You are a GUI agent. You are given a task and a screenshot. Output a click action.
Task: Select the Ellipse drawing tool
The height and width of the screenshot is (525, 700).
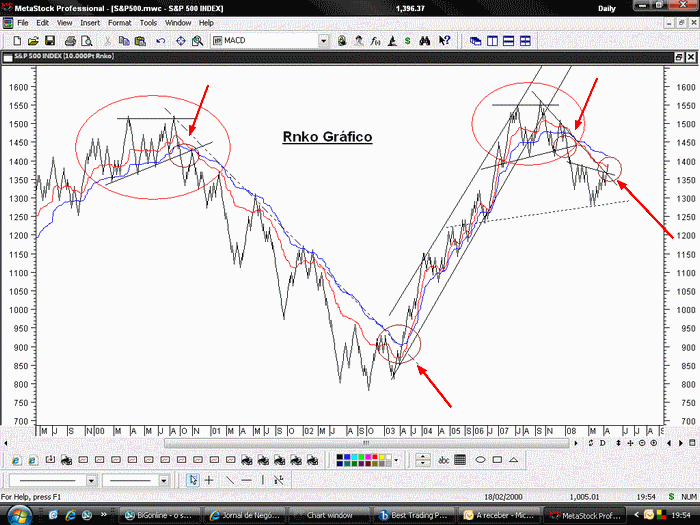(x=480, y=460)
